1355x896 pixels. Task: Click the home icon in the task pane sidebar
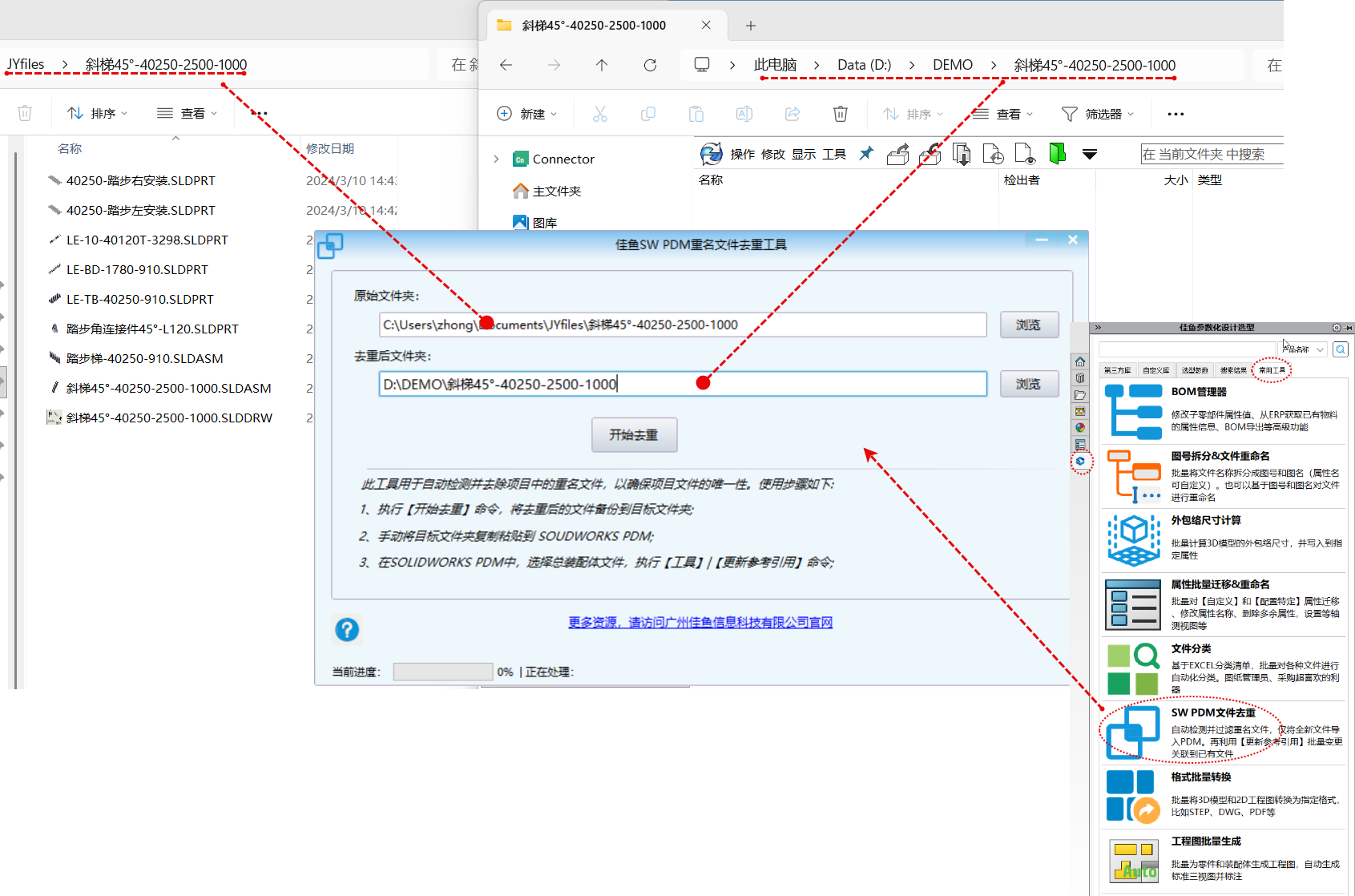(x=1080, y=361)
